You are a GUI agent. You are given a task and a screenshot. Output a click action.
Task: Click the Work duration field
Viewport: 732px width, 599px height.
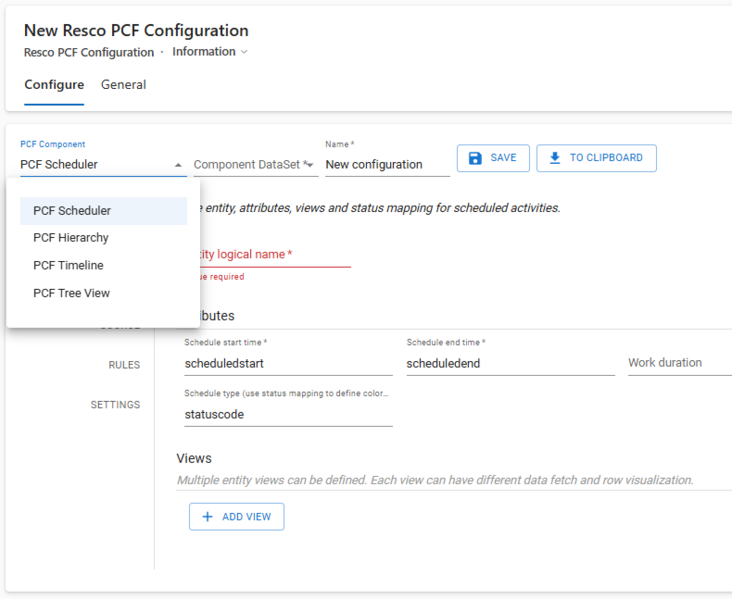point(680,363)
